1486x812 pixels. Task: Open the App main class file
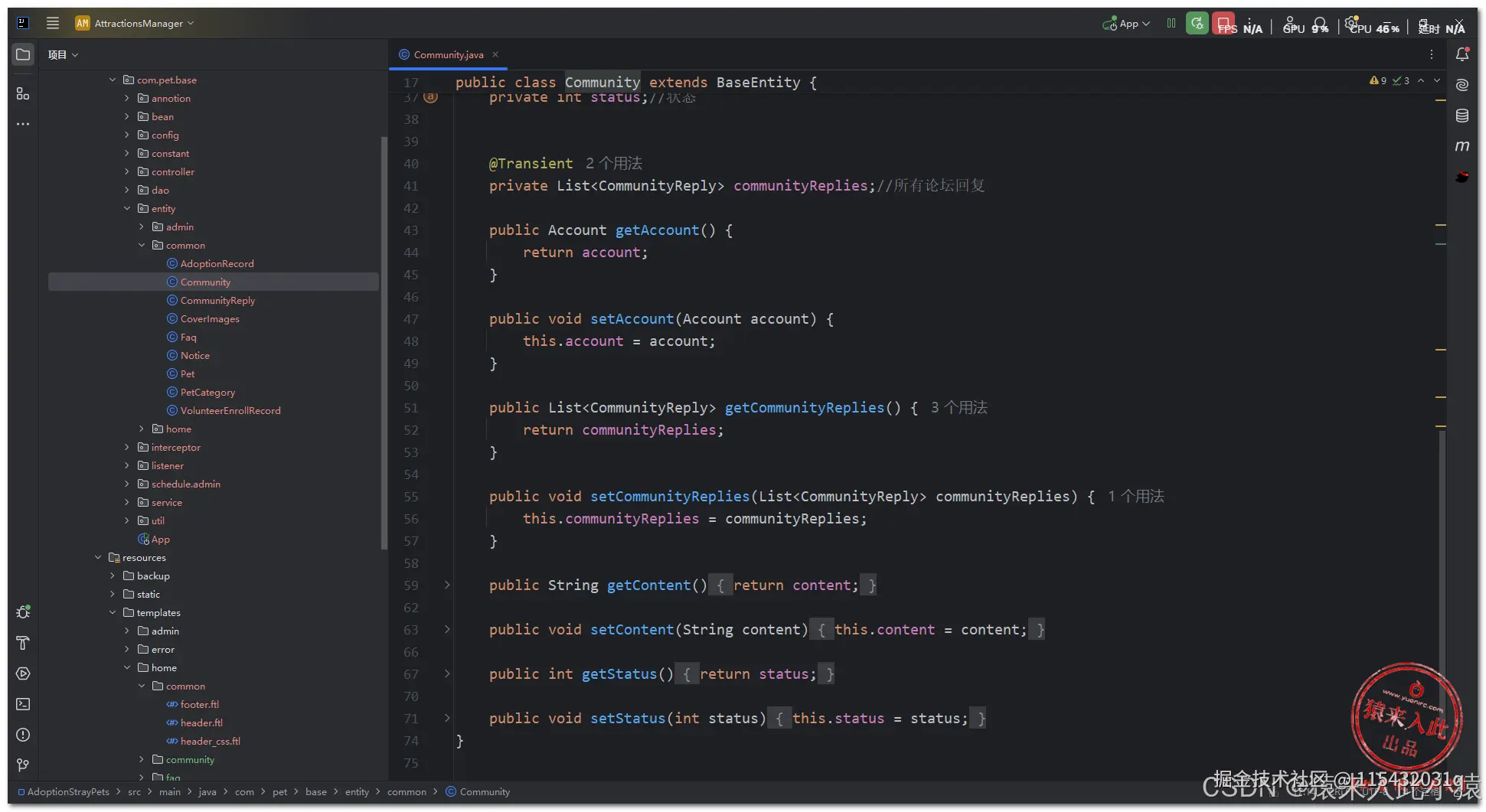coord(160,539)
